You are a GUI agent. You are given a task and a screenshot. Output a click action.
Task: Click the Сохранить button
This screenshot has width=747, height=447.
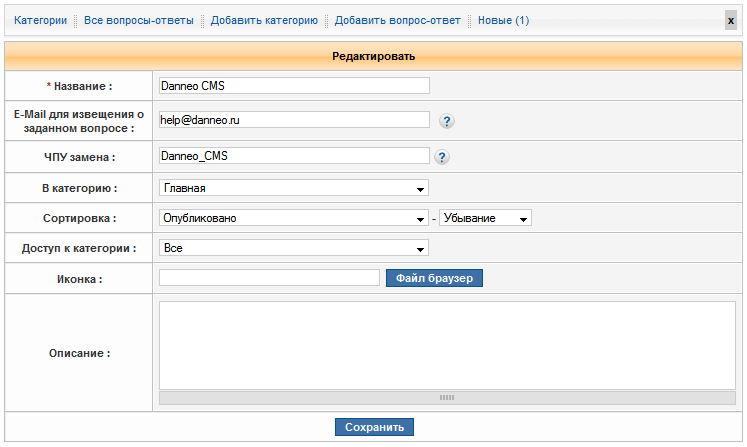(x=374, y=427)
